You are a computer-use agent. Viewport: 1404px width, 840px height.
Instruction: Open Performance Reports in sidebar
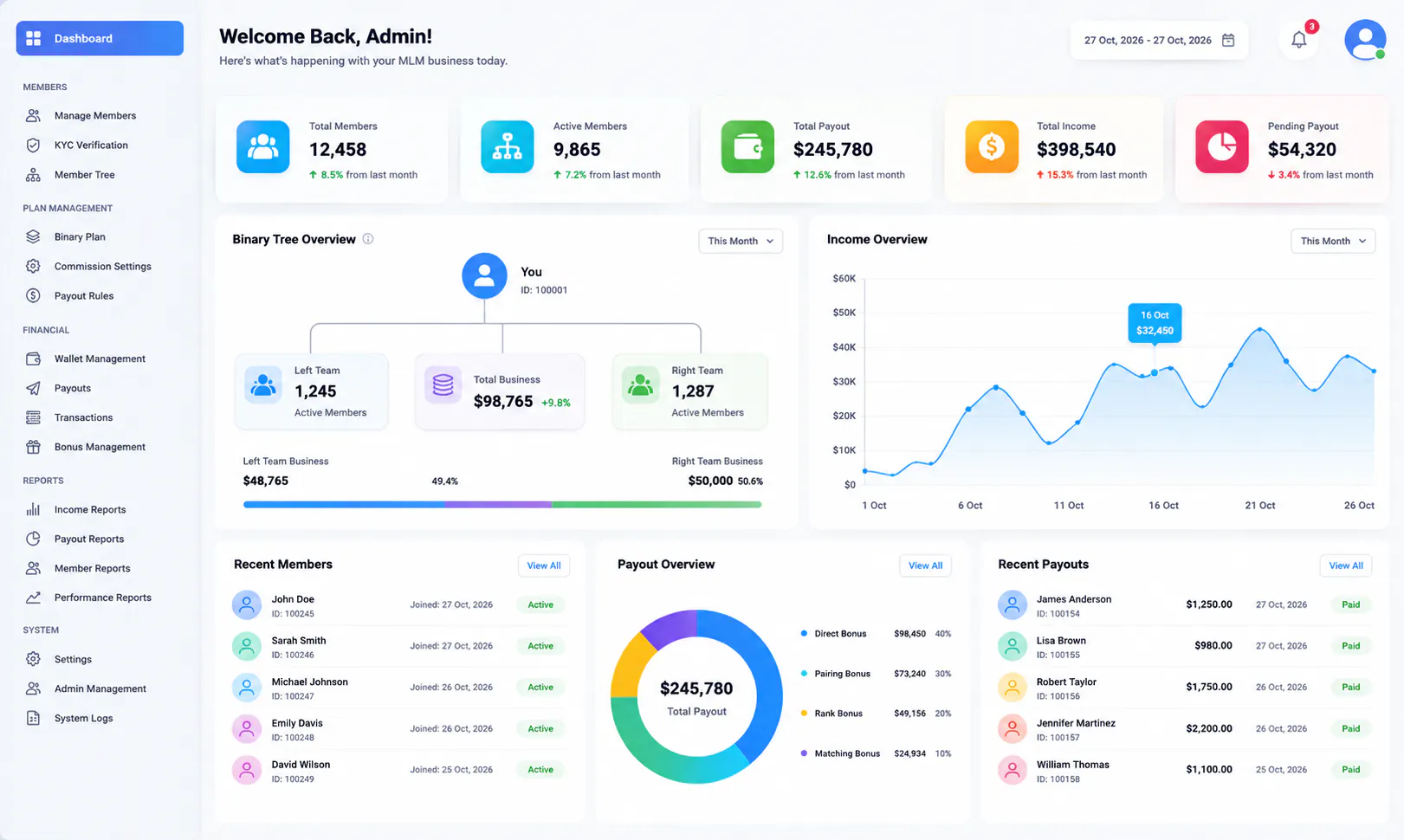point(102,598)
